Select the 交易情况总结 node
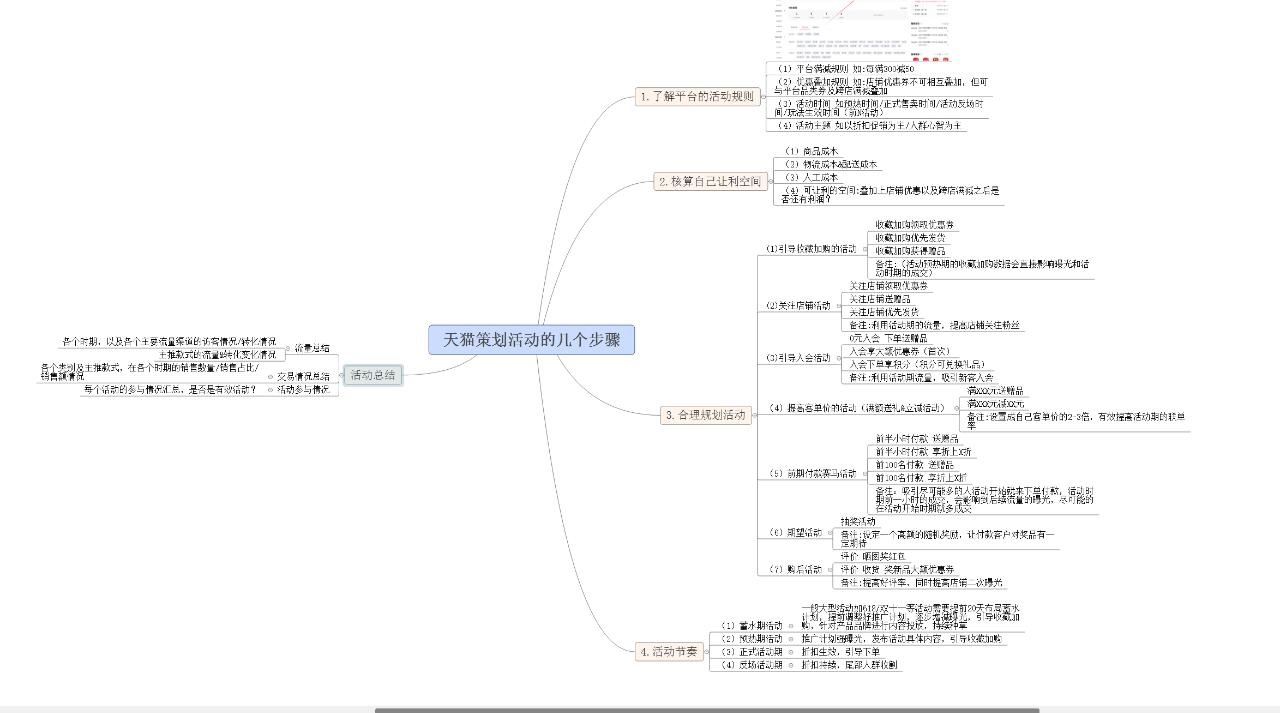The image size is (1280, 713). click(x=303, y=377)
